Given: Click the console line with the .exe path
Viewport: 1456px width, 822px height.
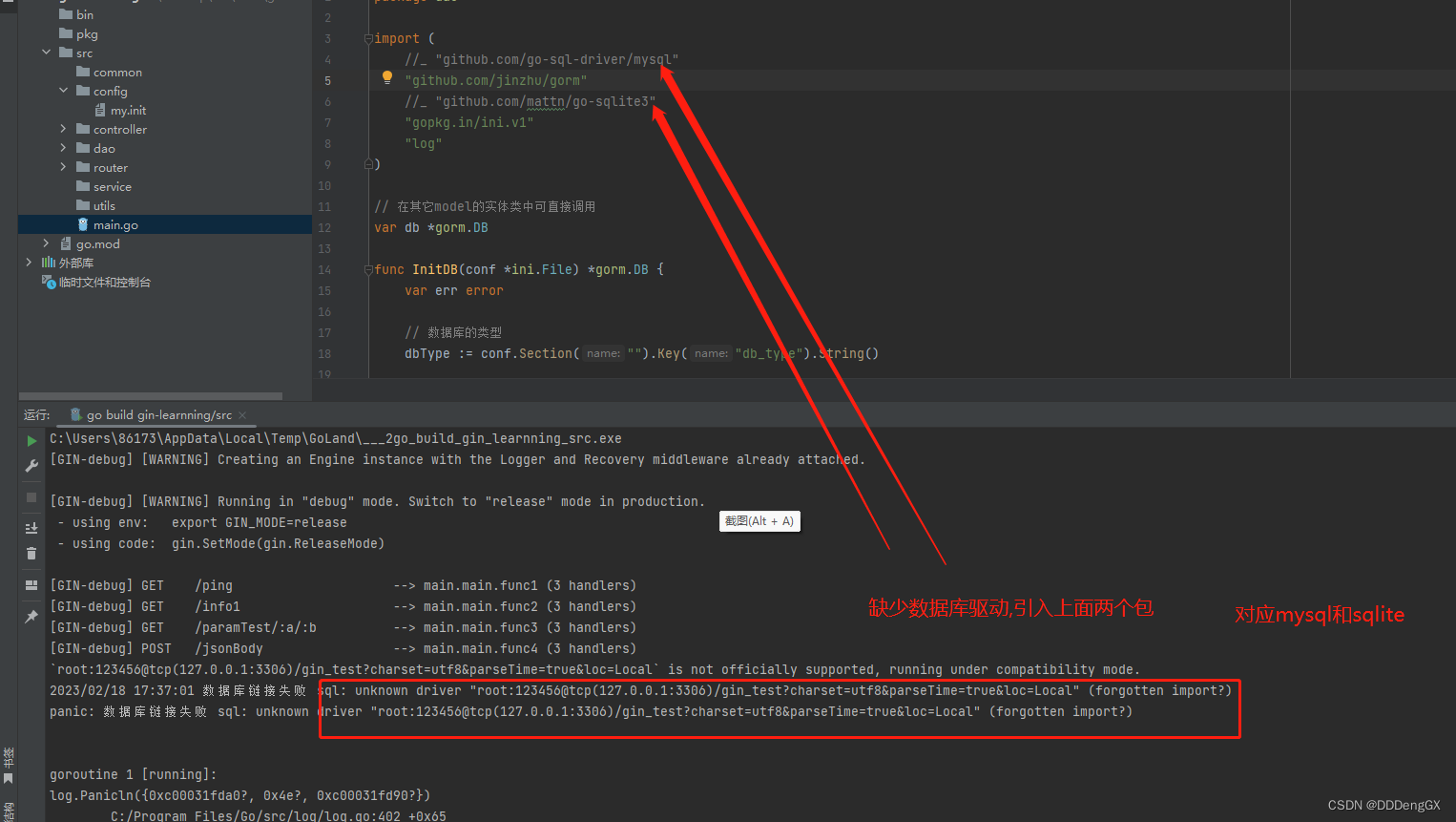Looking at the screenshot, I should [x=336, y=438].
